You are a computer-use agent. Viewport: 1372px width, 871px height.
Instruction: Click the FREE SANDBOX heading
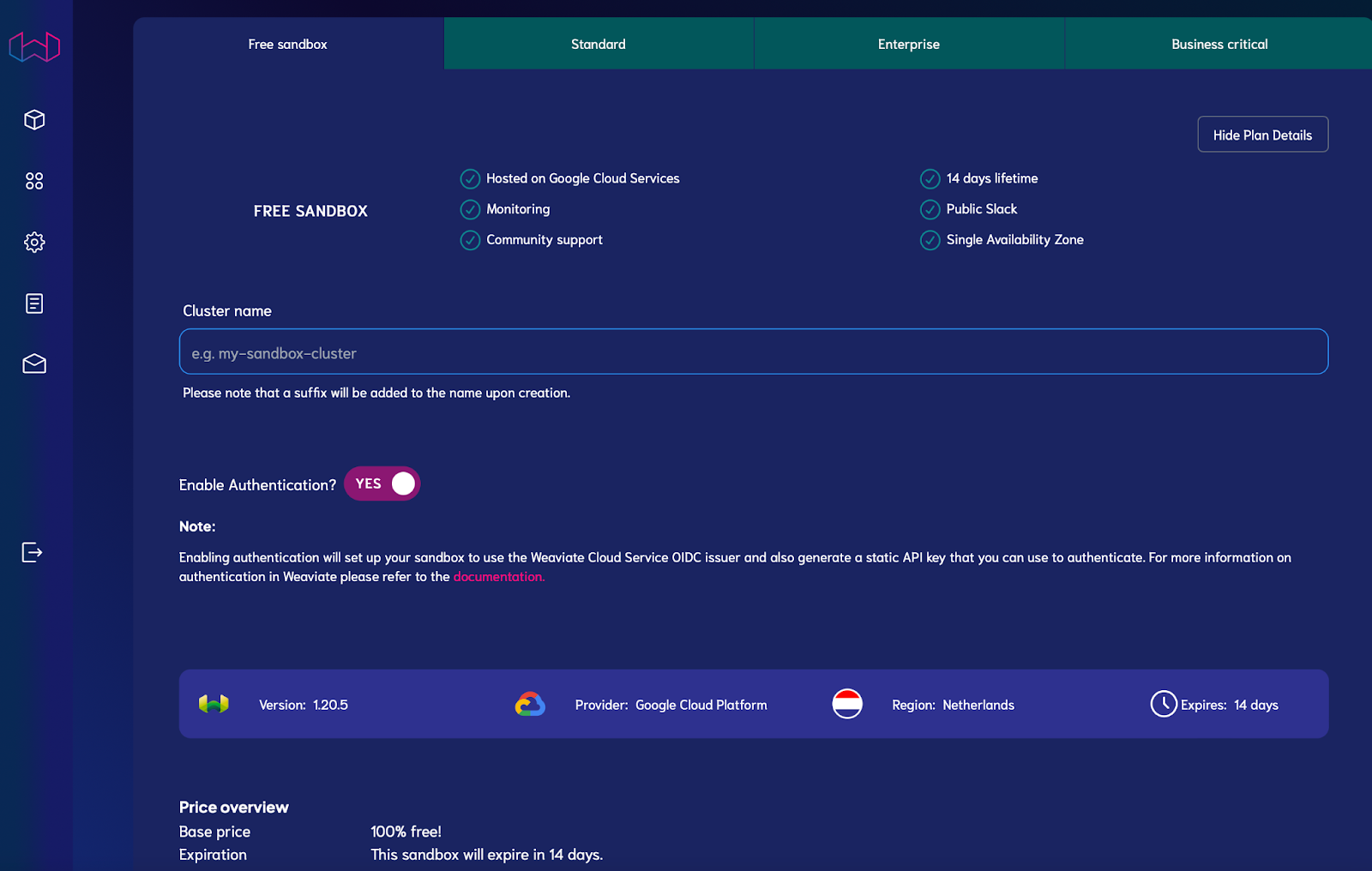pyautogui.click(x=310, y=211)
